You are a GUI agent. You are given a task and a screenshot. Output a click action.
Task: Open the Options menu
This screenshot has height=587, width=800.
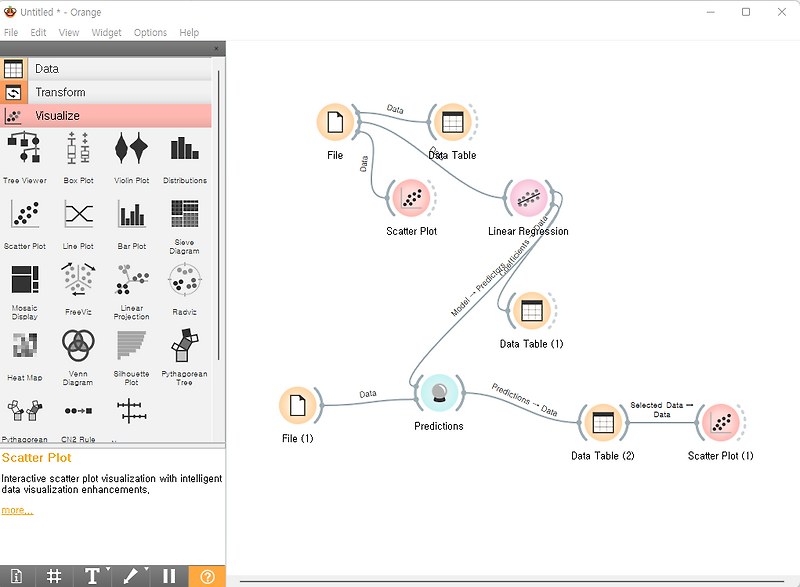150,33
